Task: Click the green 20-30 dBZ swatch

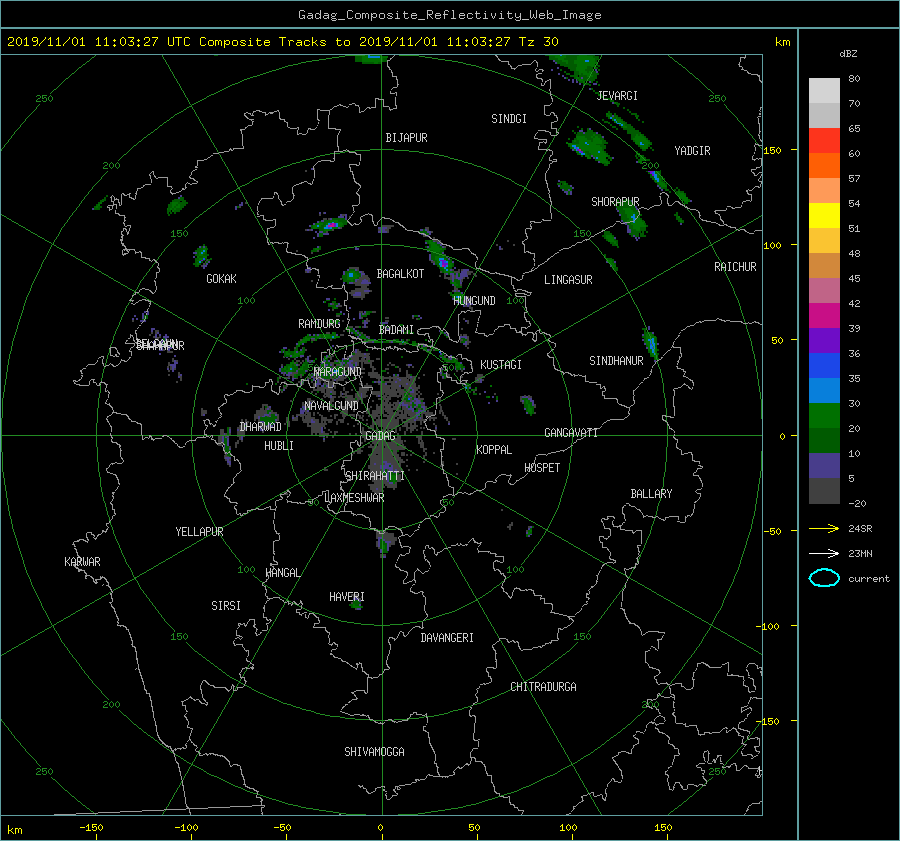Action: point(824,416)
